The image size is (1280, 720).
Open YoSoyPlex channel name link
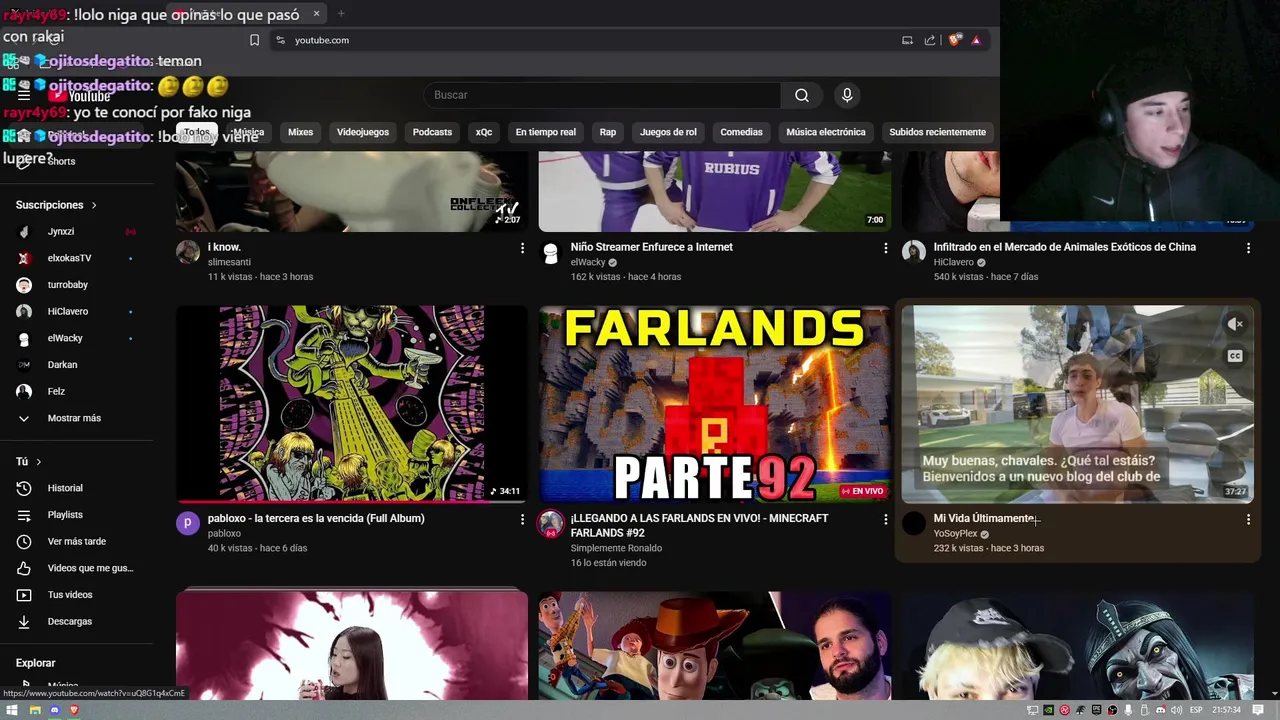(x=955, y=534)
